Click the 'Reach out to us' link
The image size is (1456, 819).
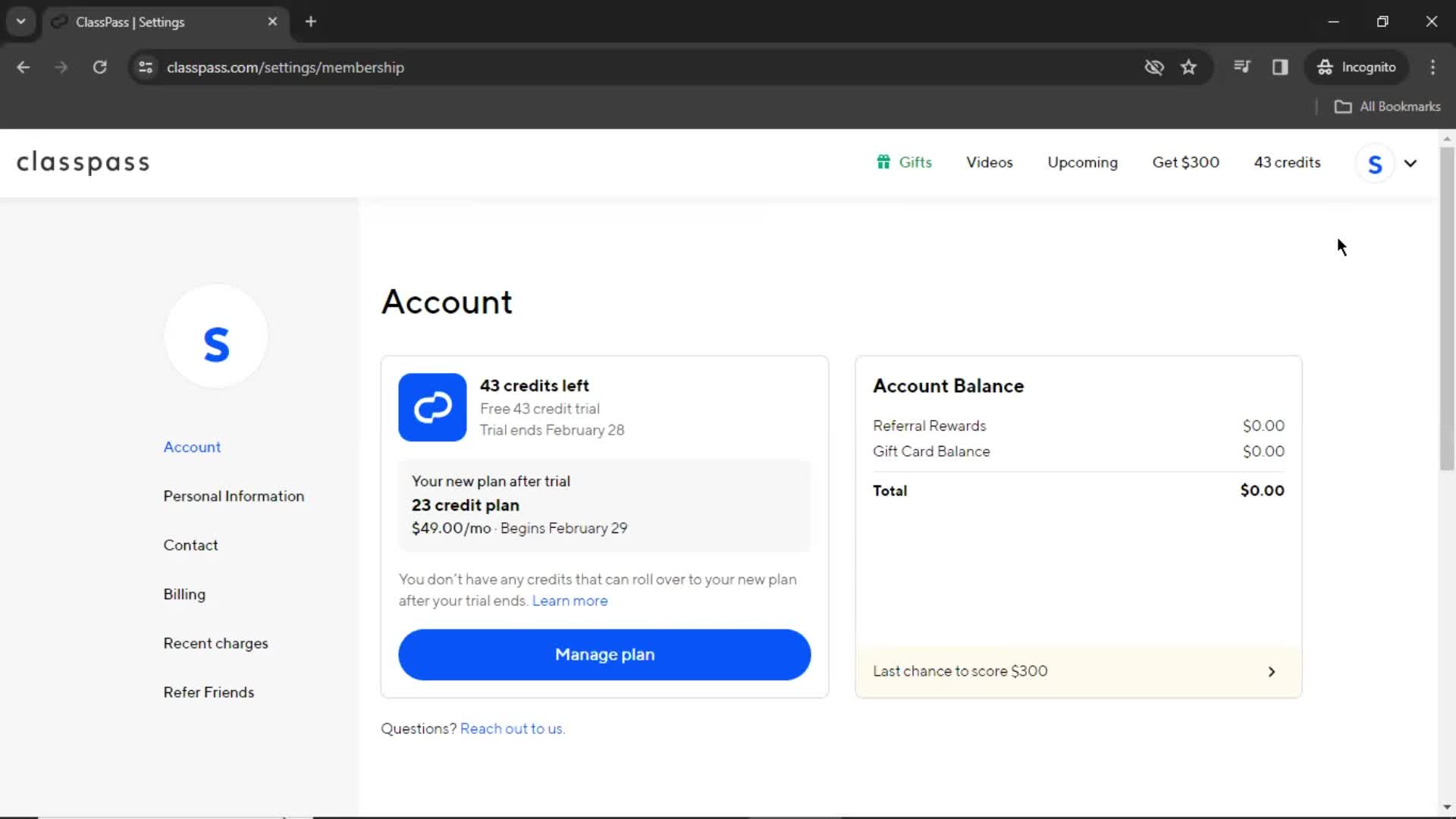(513, 729)
